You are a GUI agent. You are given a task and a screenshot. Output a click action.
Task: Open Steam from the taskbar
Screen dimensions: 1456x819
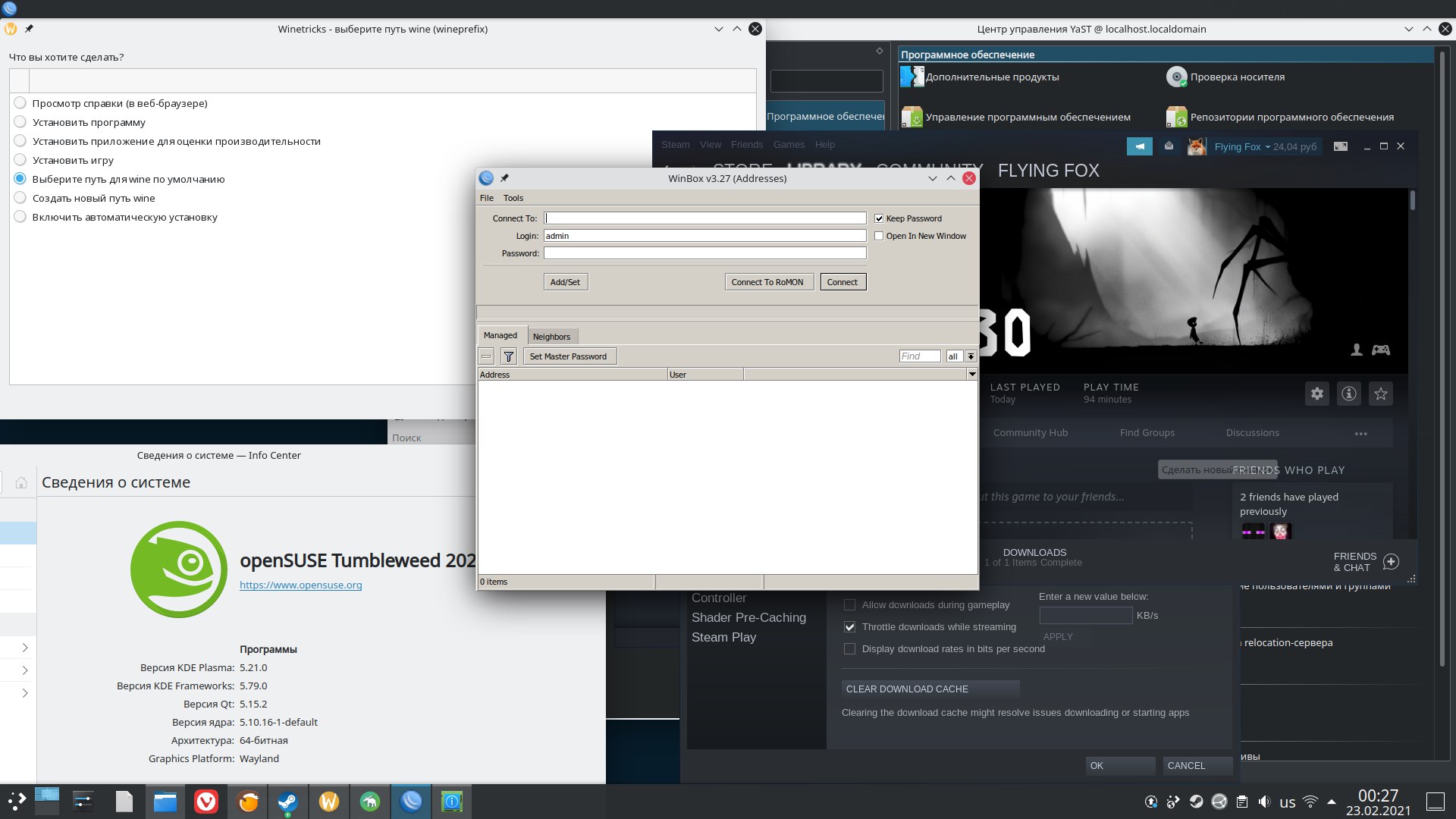(287, 802)
